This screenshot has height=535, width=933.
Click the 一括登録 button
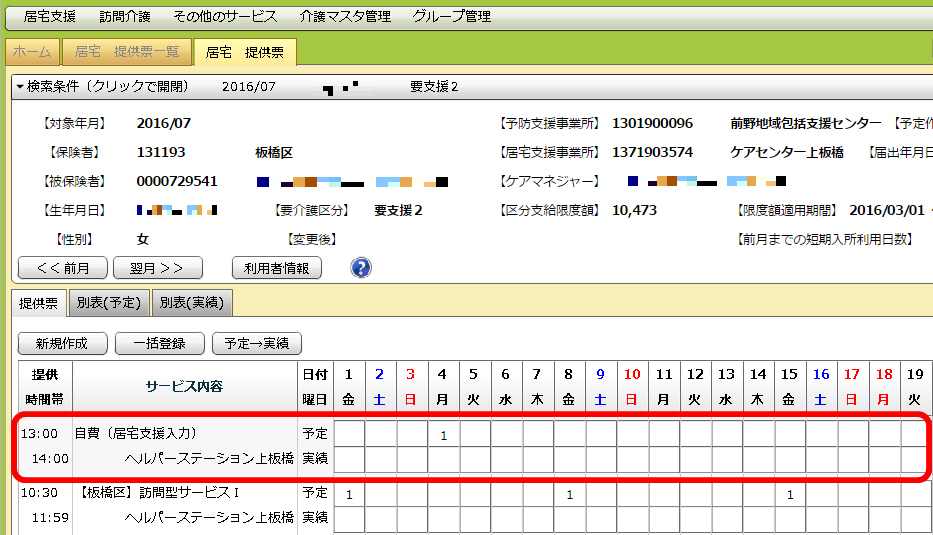[x=158, y=343]
